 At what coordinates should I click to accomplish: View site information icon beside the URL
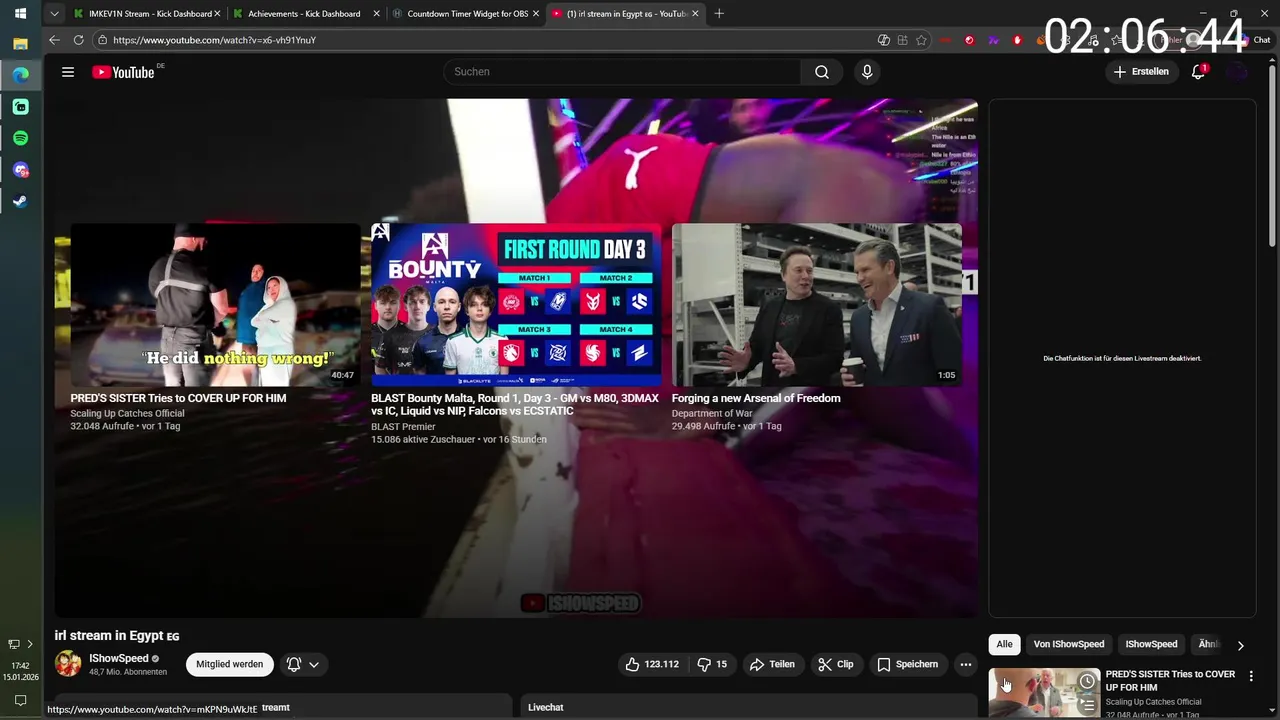[102, 40]
